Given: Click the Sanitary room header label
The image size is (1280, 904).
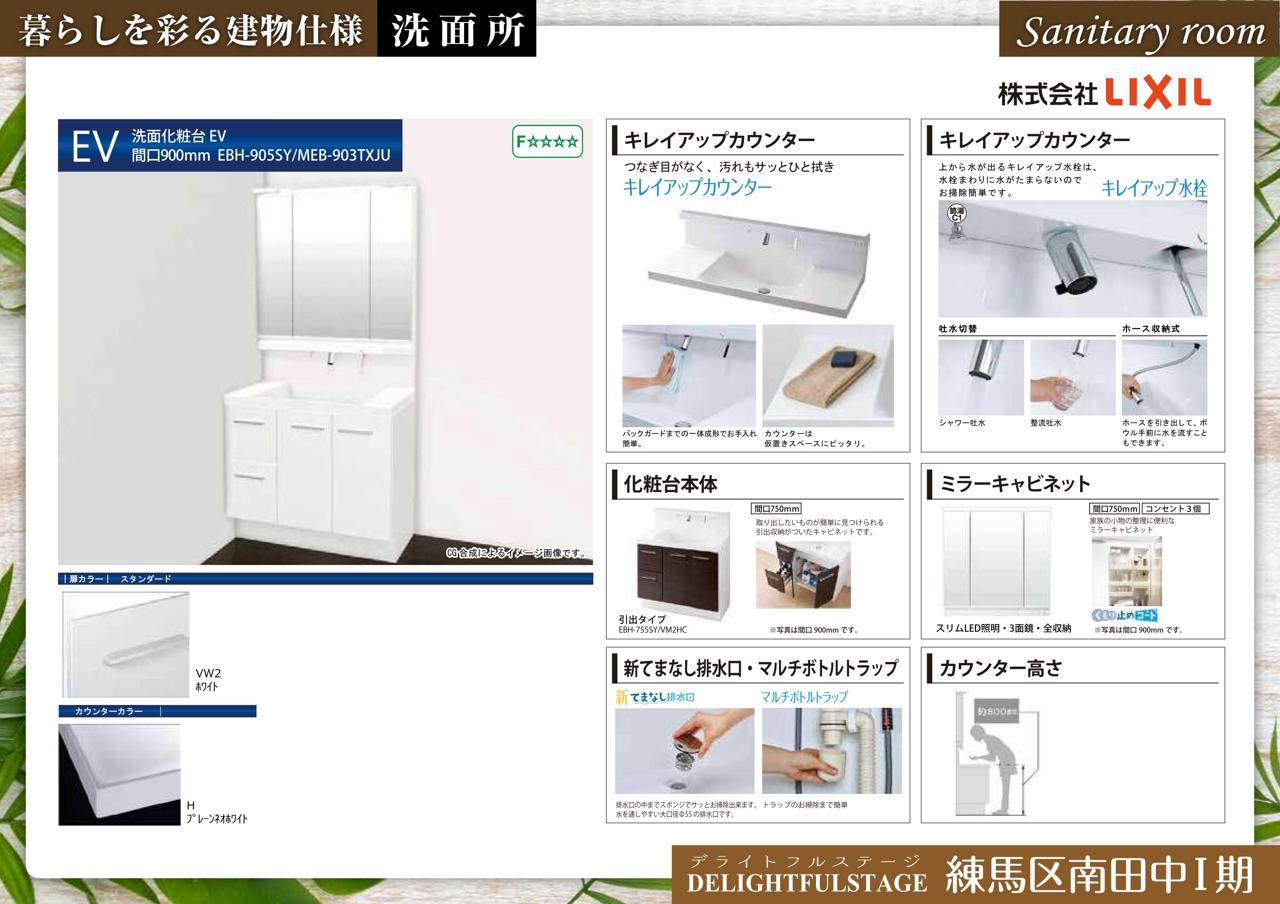Looking at the screenshot, I should (x=1140, y=32).
